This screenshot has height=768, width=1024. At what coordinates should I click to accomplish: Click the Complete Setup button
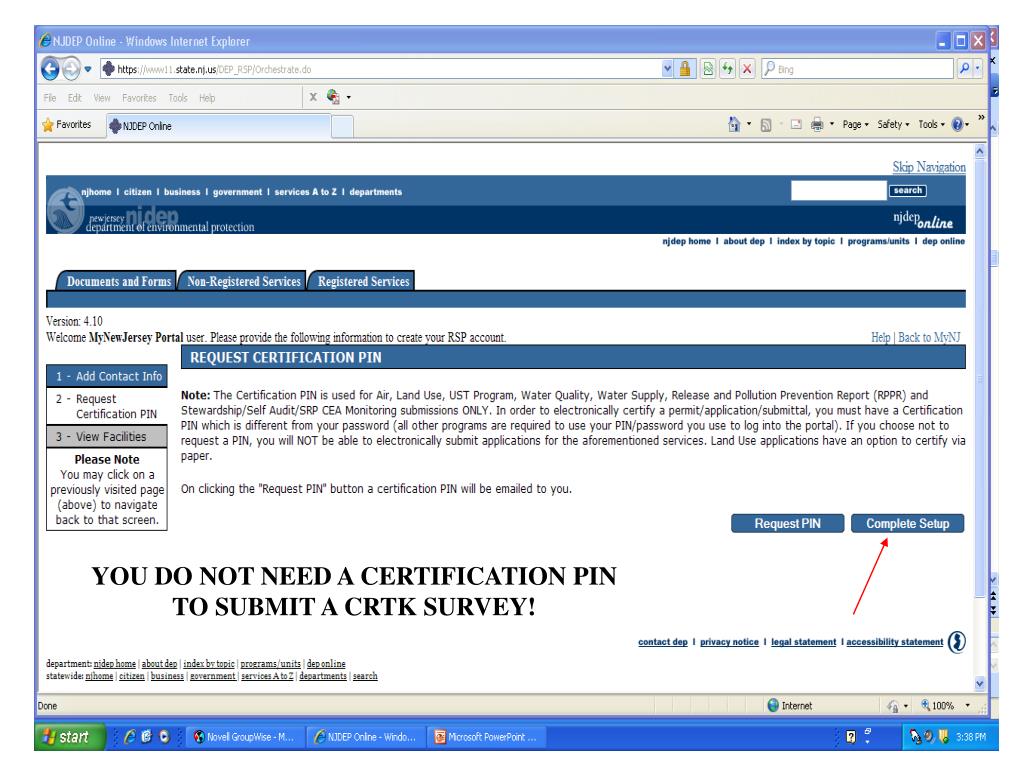pos(908,524)
